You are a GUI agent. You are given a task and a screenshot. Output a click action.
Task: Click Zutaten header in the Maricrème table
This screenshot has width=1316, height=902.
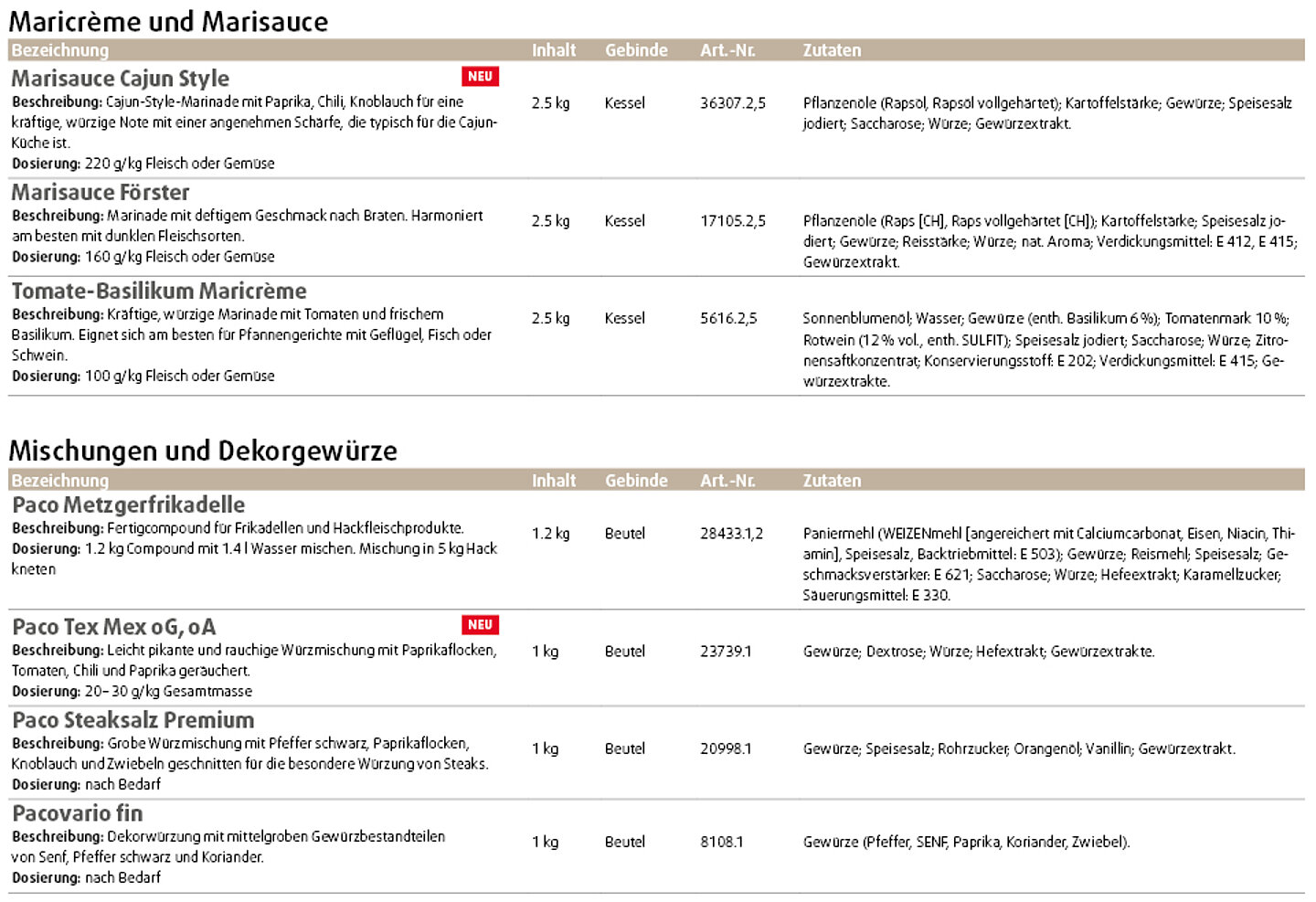click(832, 50)
